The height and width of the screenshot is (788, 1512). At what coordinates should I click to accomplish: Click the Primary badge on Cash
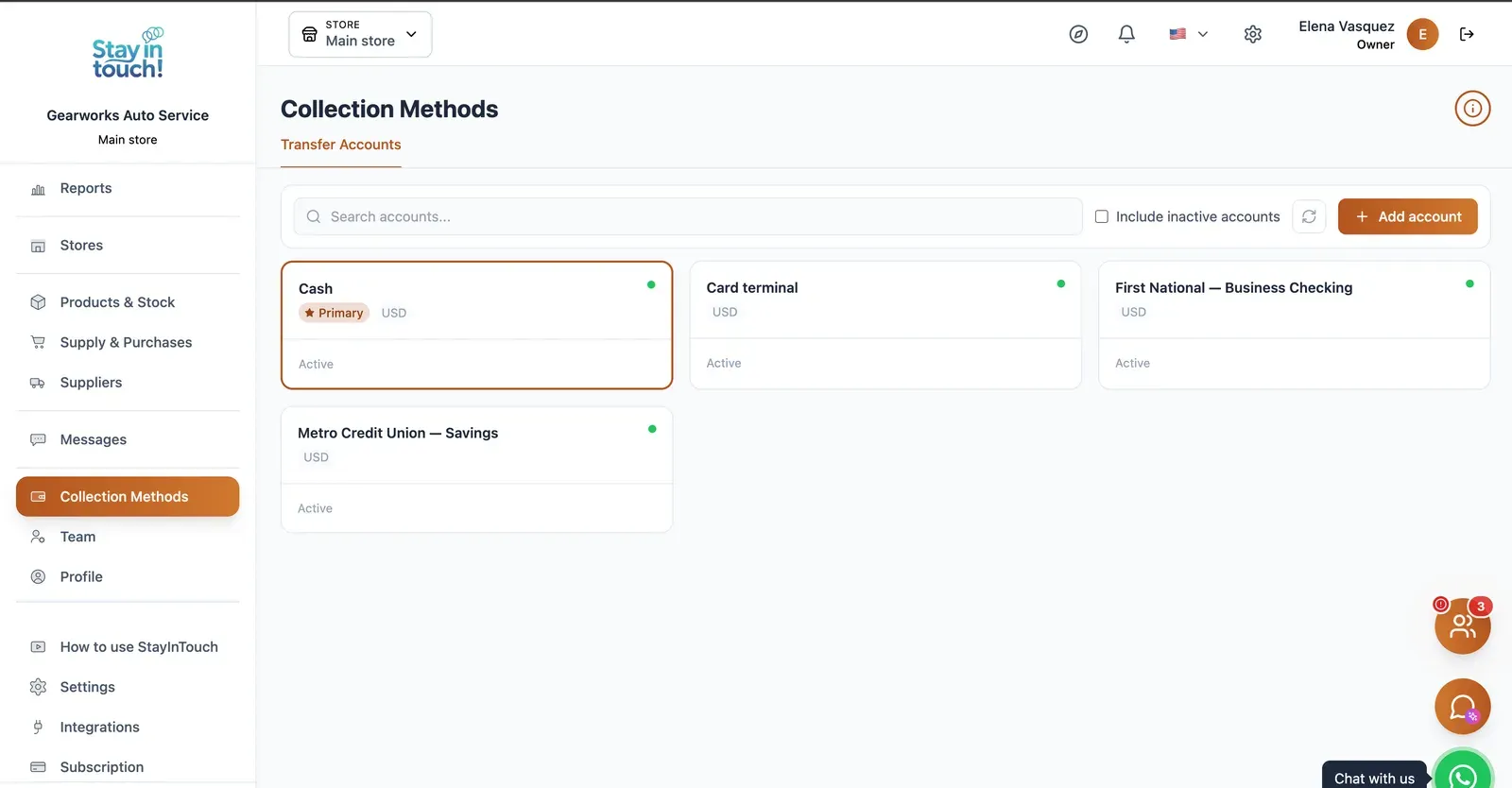(334, 313)
